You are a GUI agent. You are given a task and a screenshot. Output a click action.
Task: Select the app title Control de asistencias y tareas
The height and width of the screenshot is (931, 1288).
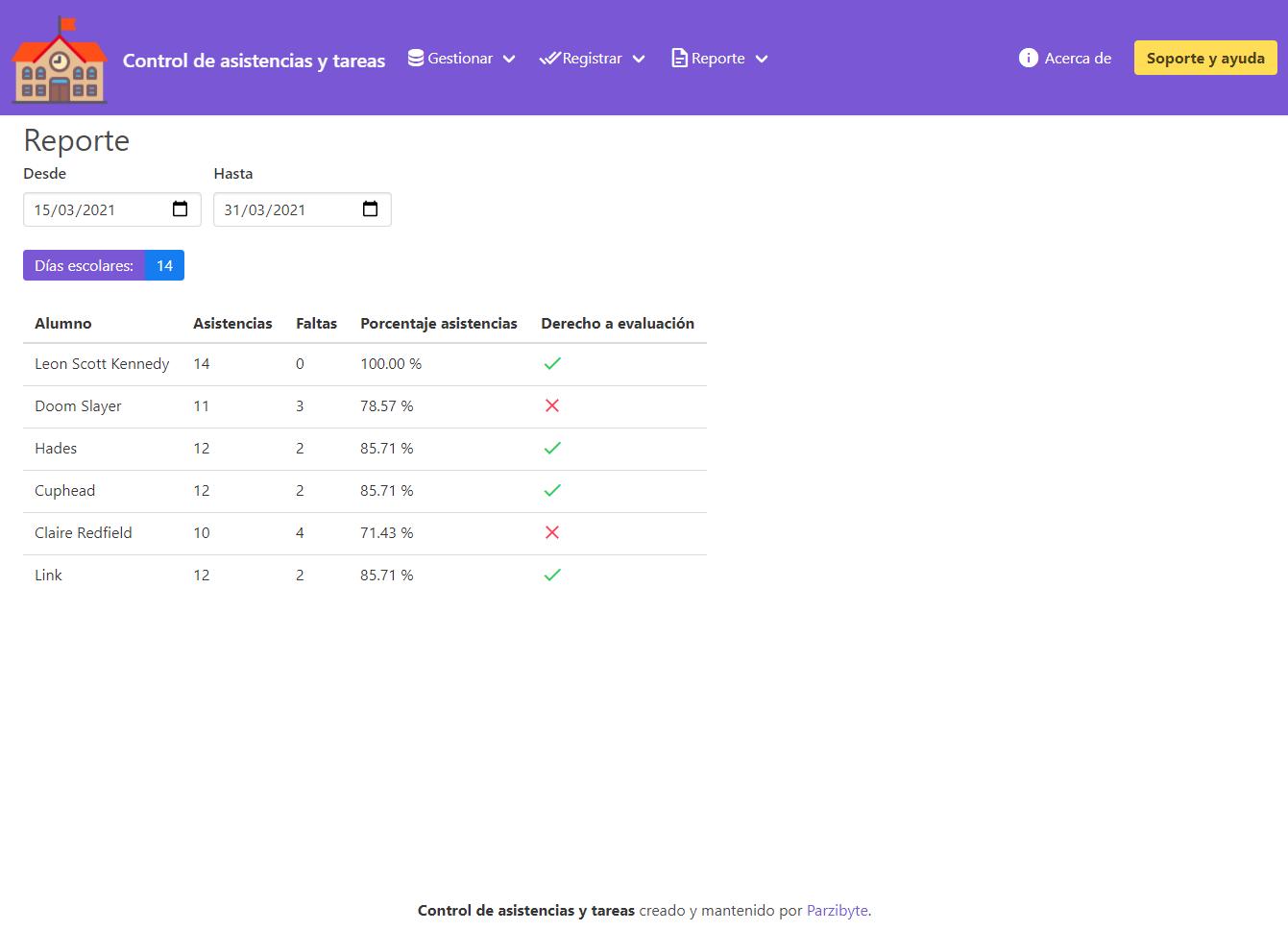point(254,61)
